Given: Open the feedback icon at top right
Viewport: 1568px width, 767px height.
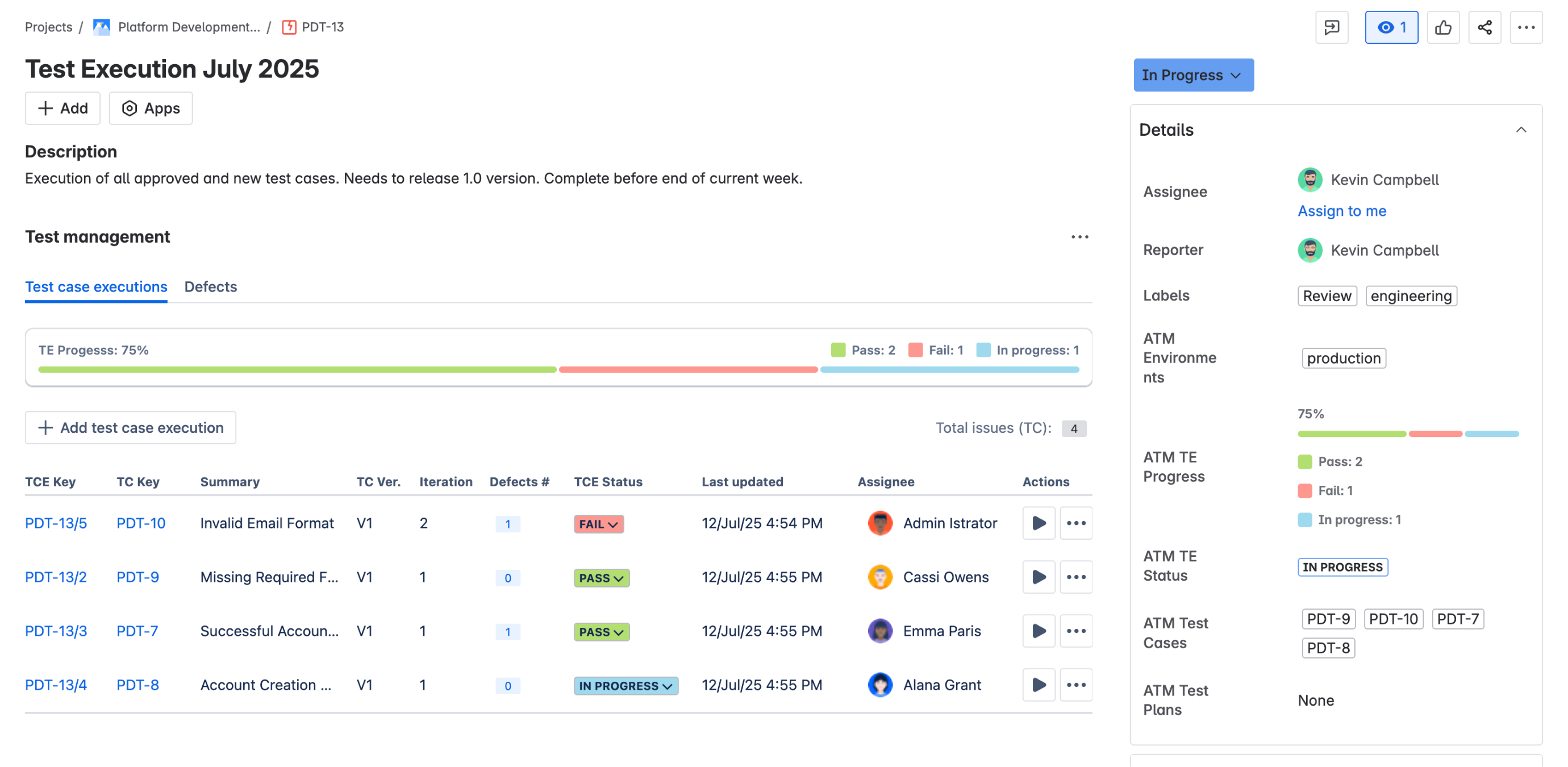Looking at the screenshot, I should [x=1331, y=27].
